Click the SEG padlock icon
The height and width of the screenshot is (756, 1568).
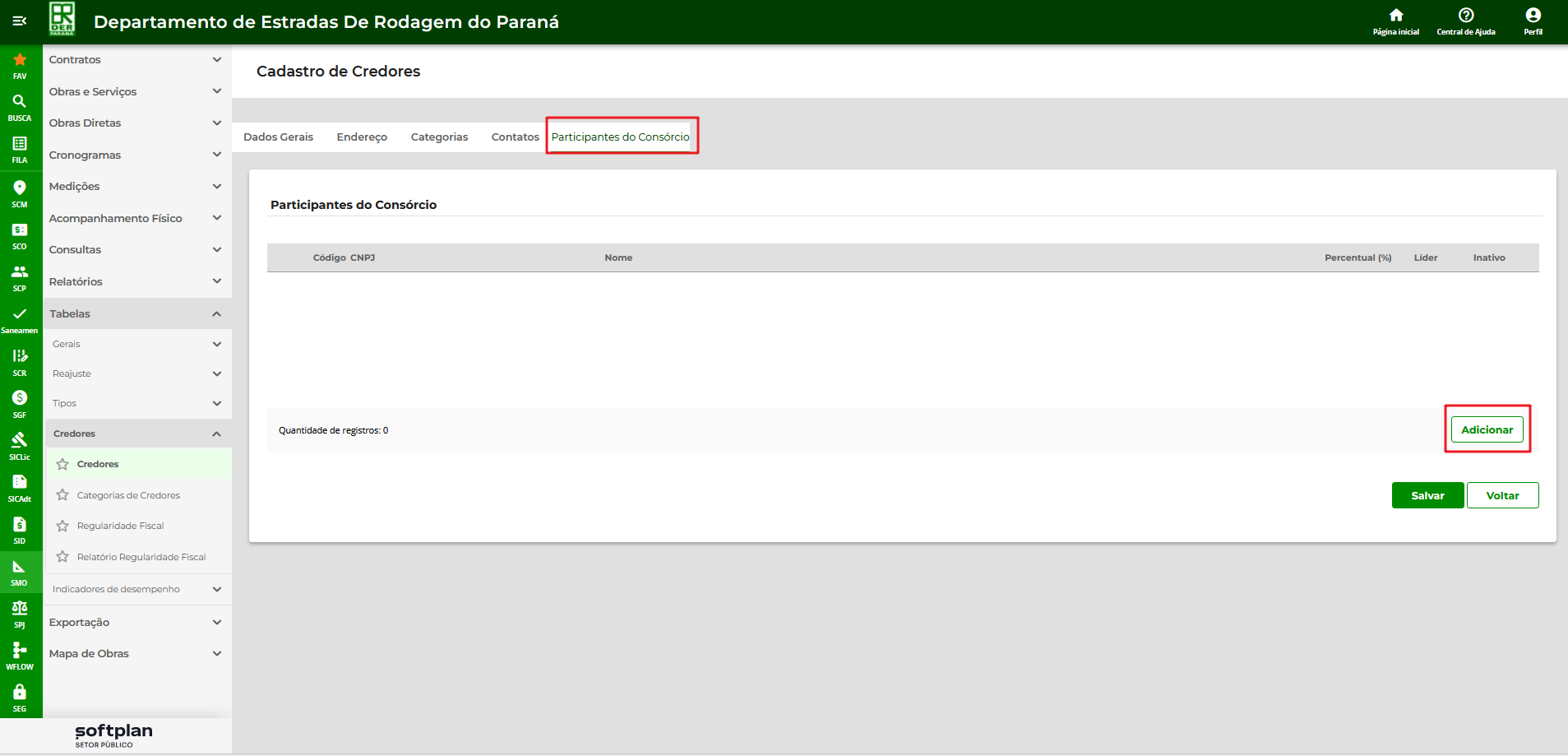pyautogui.click(x=20, y=693)
